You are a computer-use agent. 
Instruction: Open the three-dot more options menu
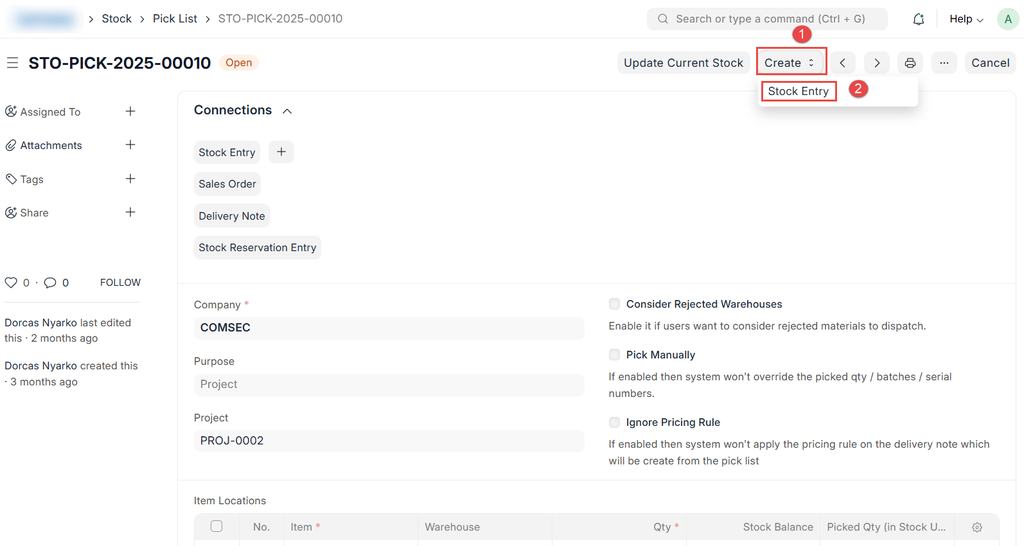click(x=943, y=63)
